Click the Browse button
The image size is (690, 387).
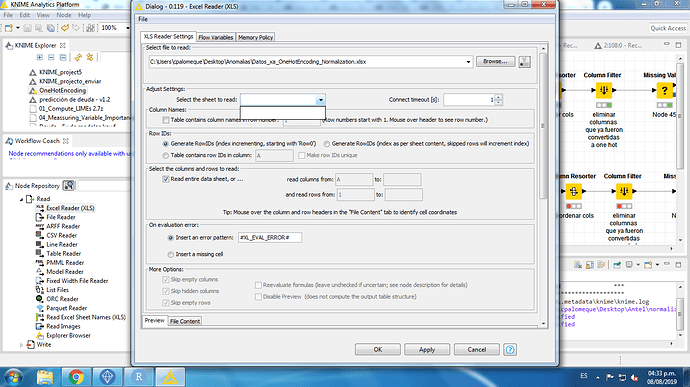(x=495, y=62)
